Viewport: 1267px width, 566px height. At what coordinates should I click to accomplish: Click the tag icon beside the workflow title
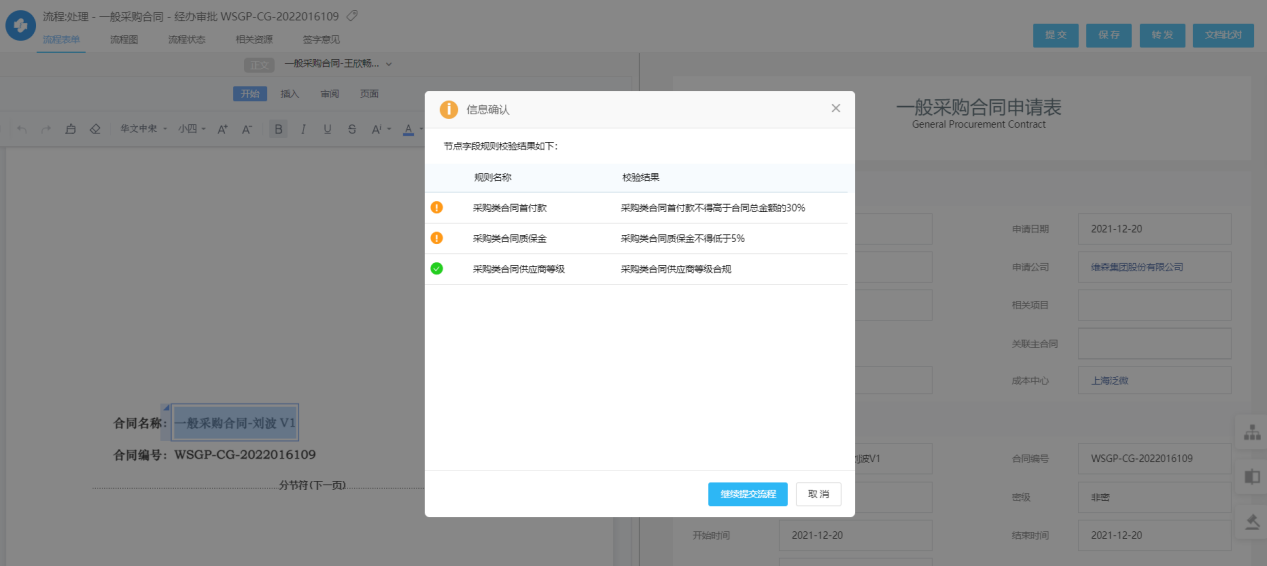tap(352, 16)
